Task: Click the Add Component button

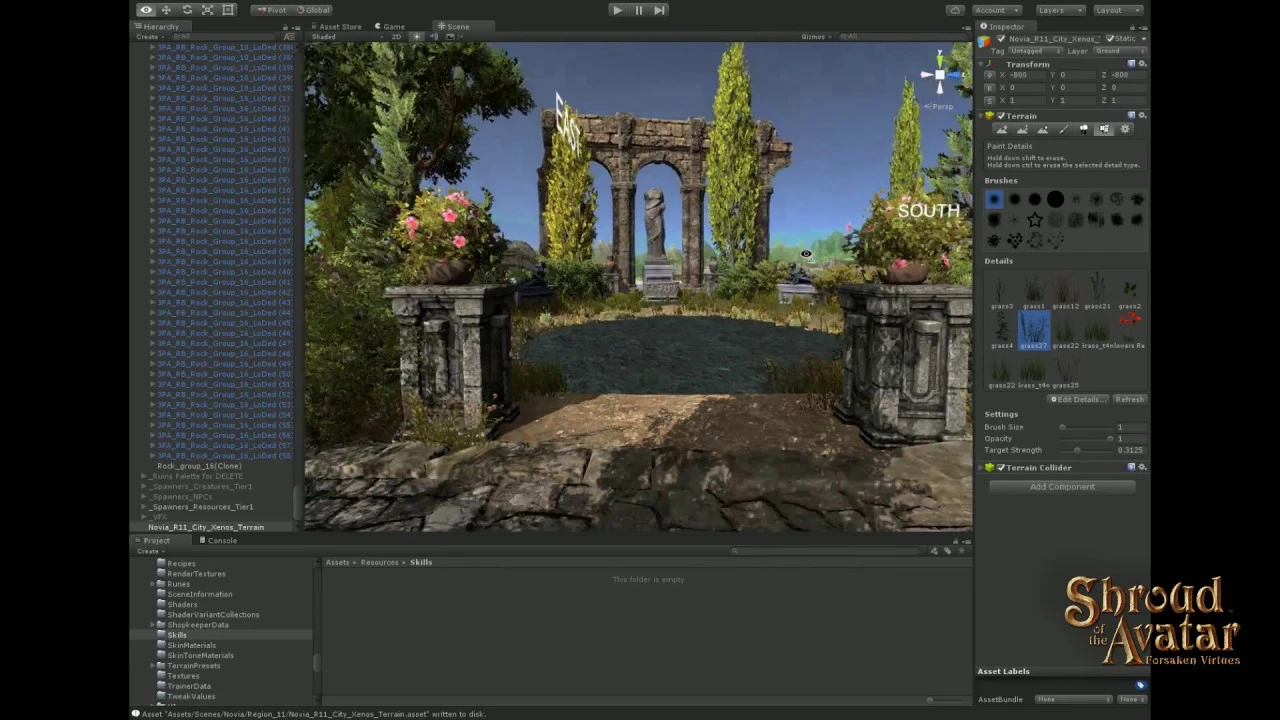Action: 1062,487
